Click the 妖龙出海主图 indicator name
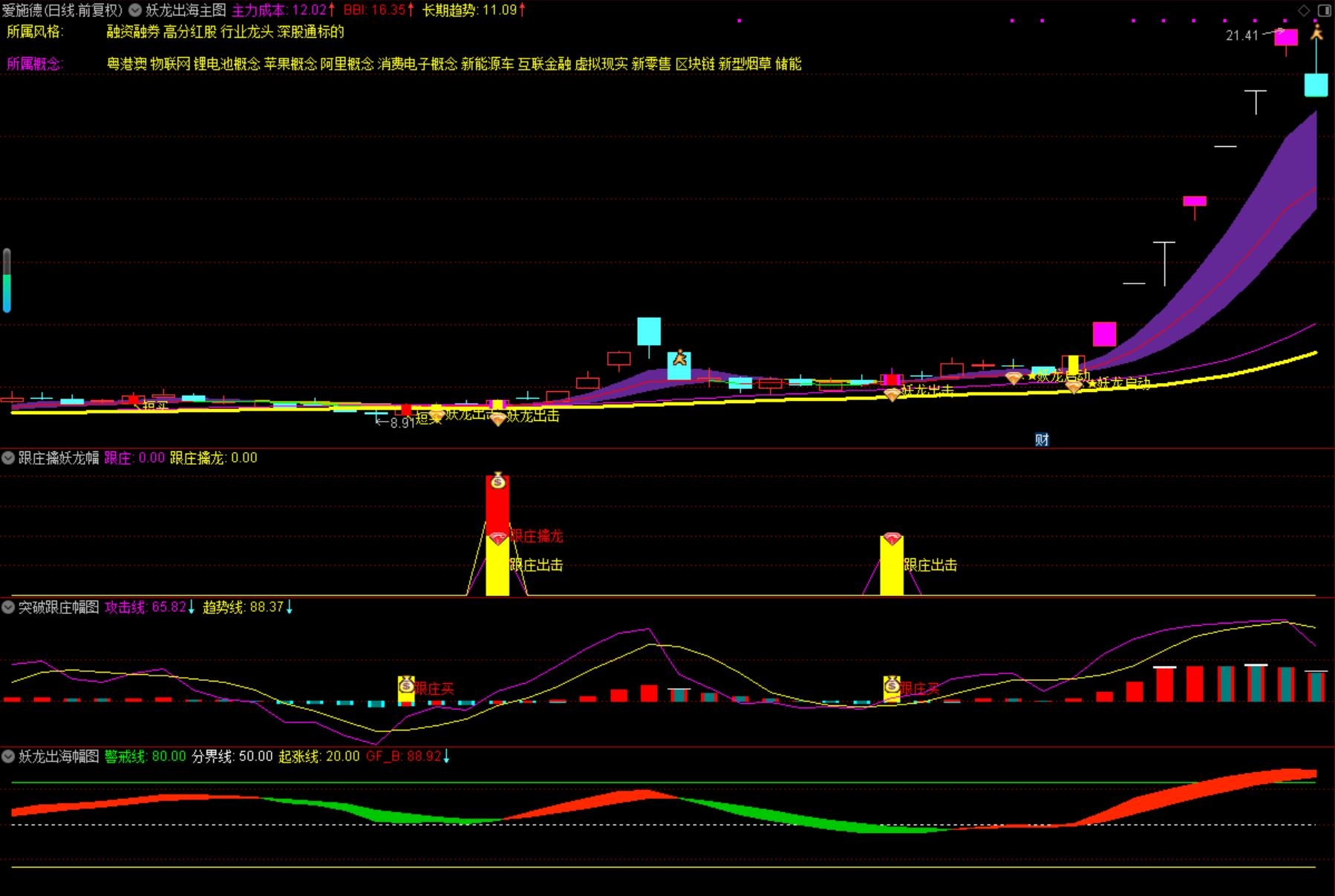This screenshot has width=1335, height=896. tap(186, 10)
